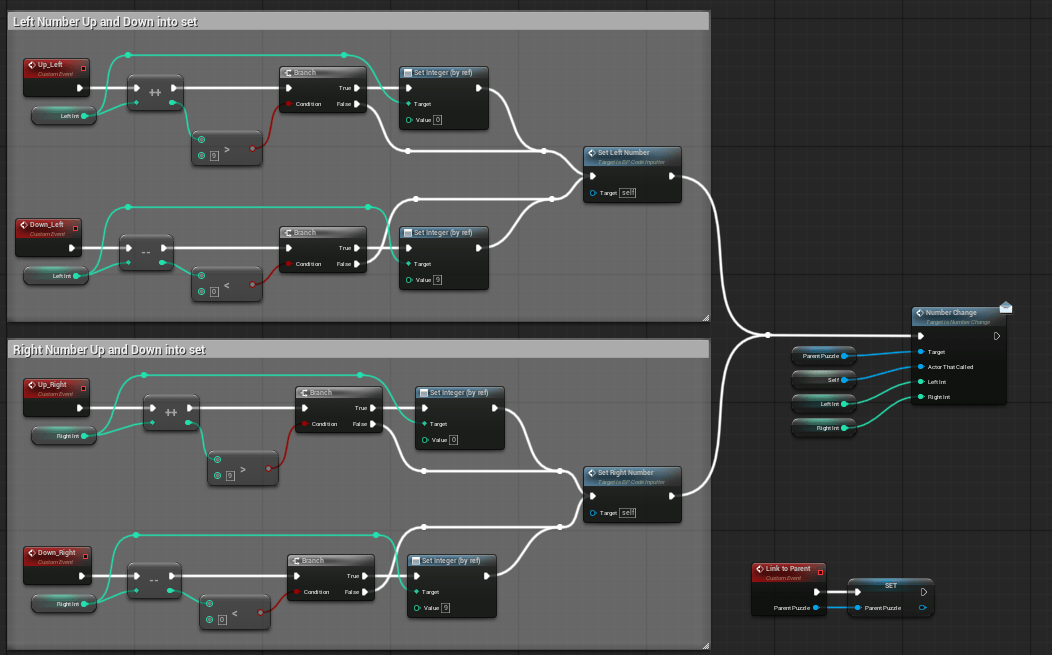Click the envelope icon on Number Change node
The height and width of the screenshot is (655, 1052).
(1005, 307)
